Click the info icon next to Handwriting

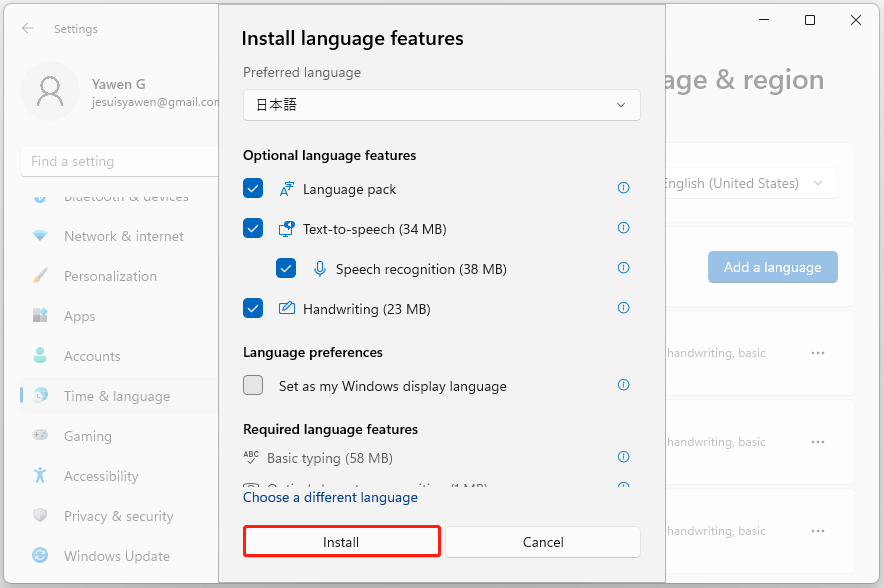point(623,308)
